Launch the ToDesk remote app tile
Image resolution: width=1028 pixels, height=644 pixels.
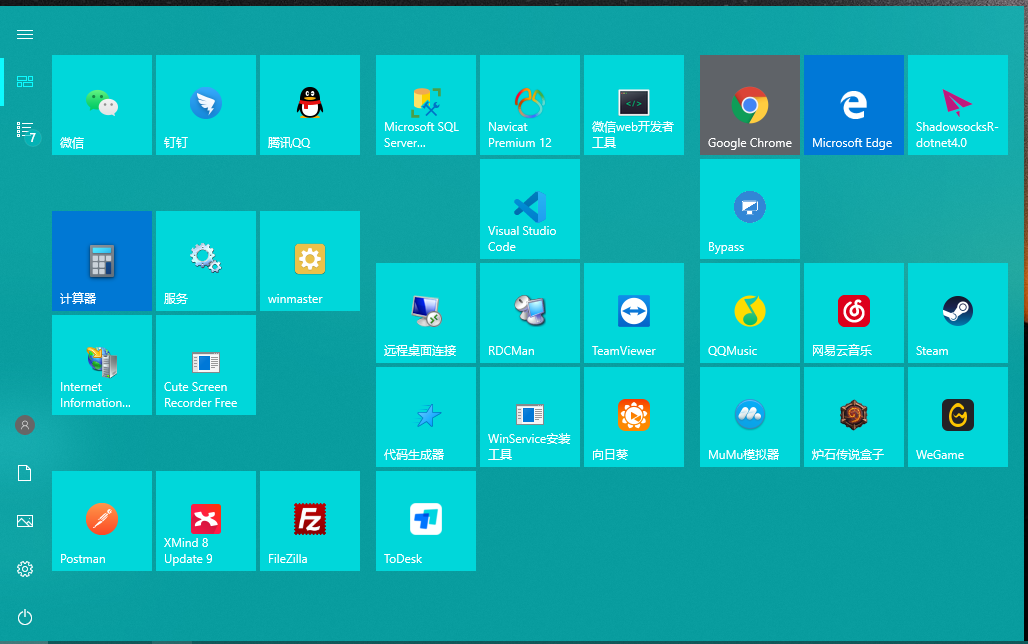(426, 521)
